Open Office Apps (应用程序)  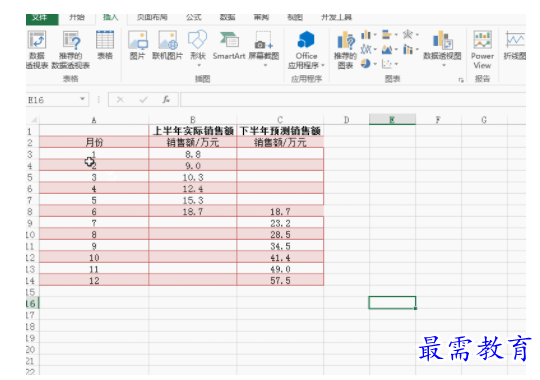click(306, 49)
